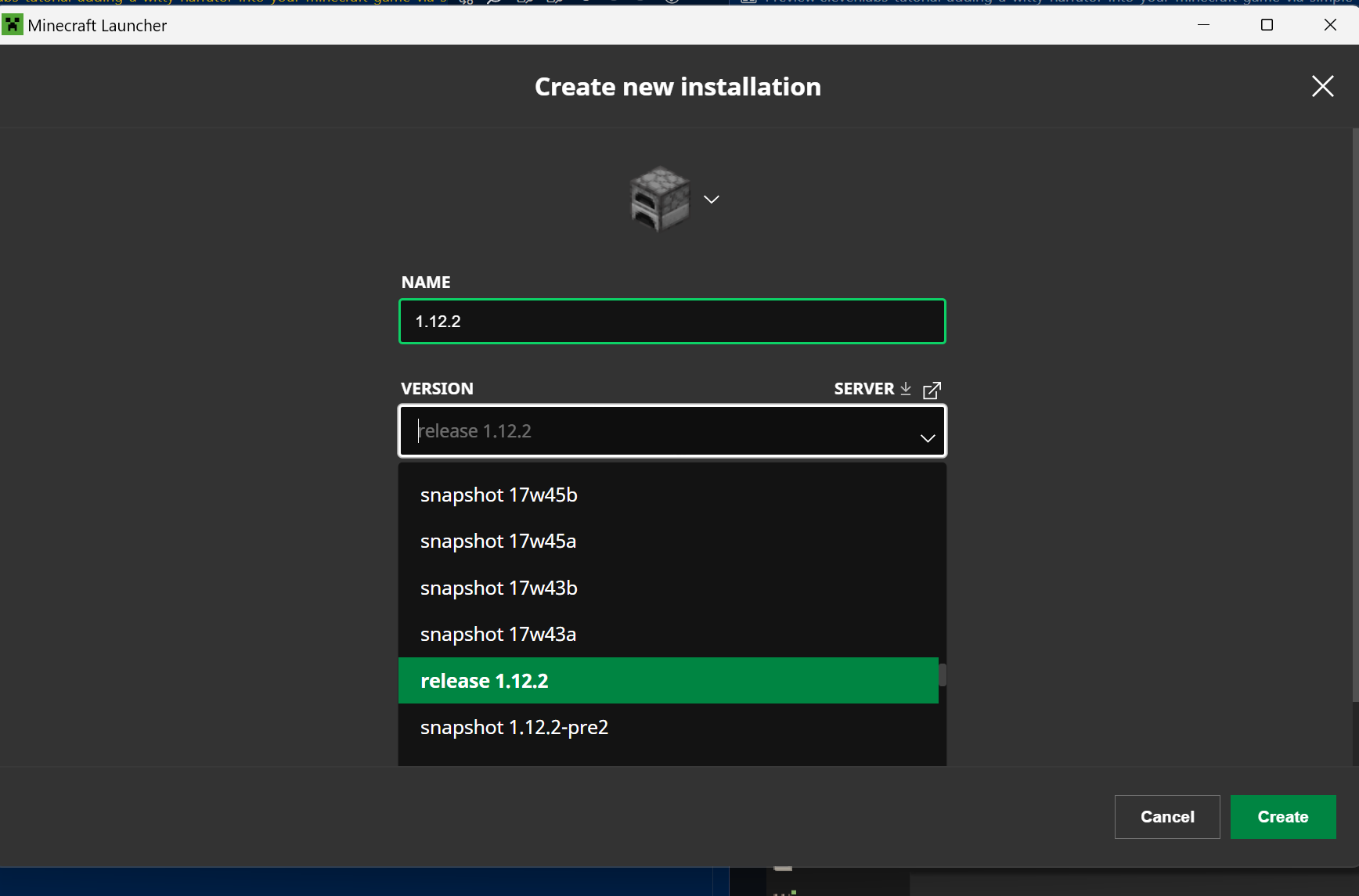The width and height of the screenshot is (1359, 896).
Task: Click the version list scrollbar thumb
Action: [943, 675]
